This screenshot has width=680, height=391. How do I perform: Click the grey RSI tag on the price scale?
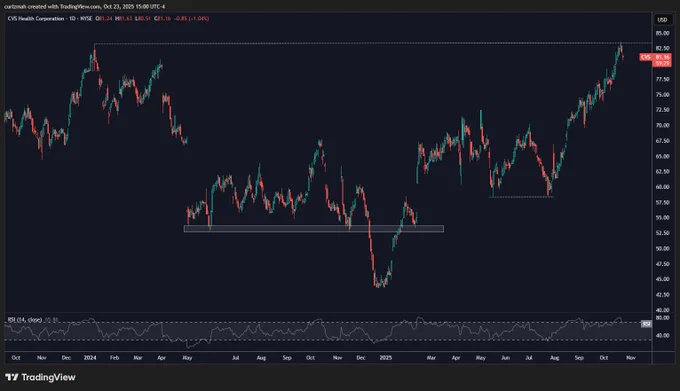646,324
